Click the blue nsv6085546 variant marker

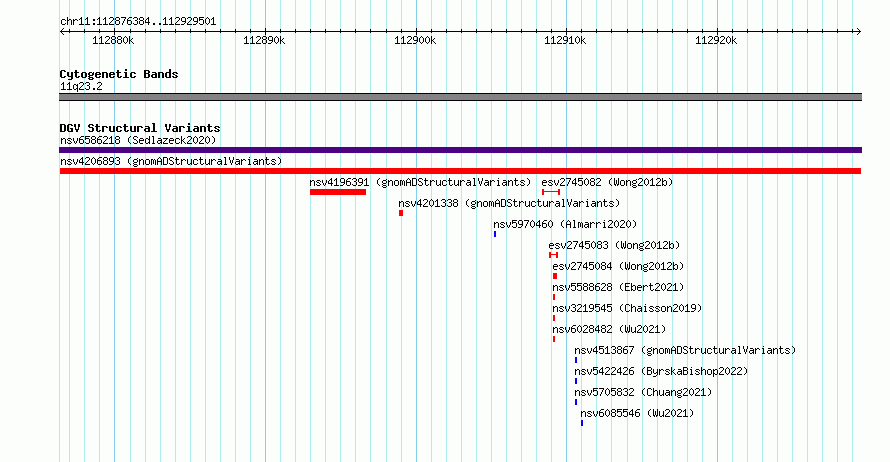click(x=582, y=423)
